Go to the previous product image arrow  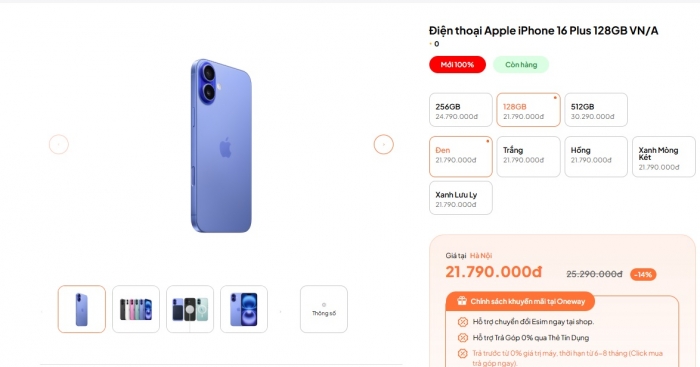coord(59,145)
